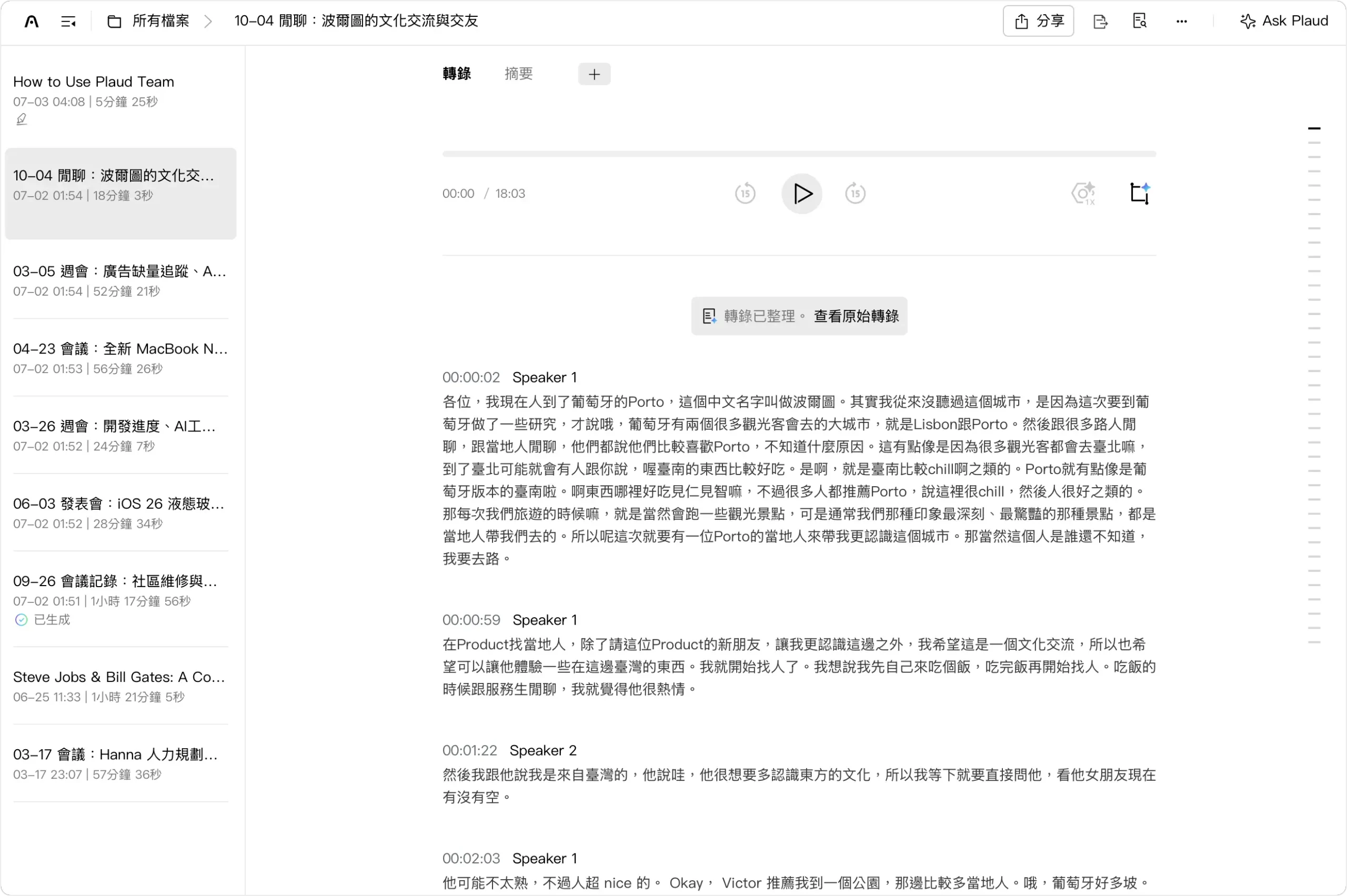The image size is (1347, 896).
Task: Click the breadcrumb chevron after 所有檔案
Action: 208,22
